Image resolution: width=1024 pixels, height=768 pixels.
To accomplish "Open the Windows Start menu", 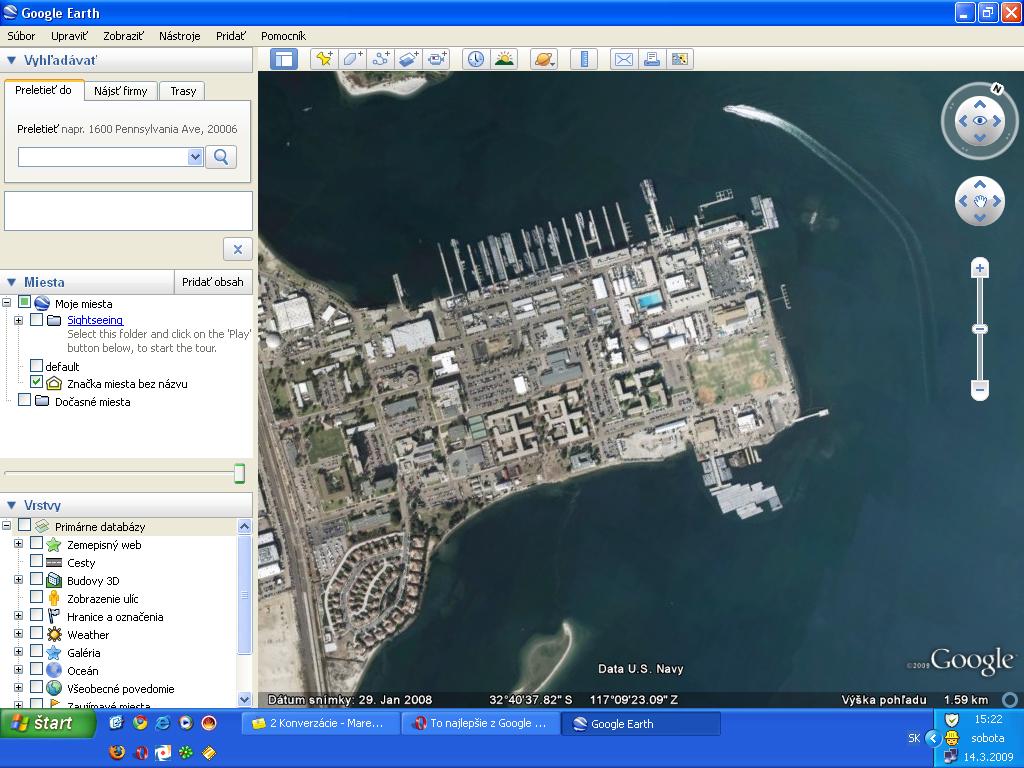I will point(48,723).
